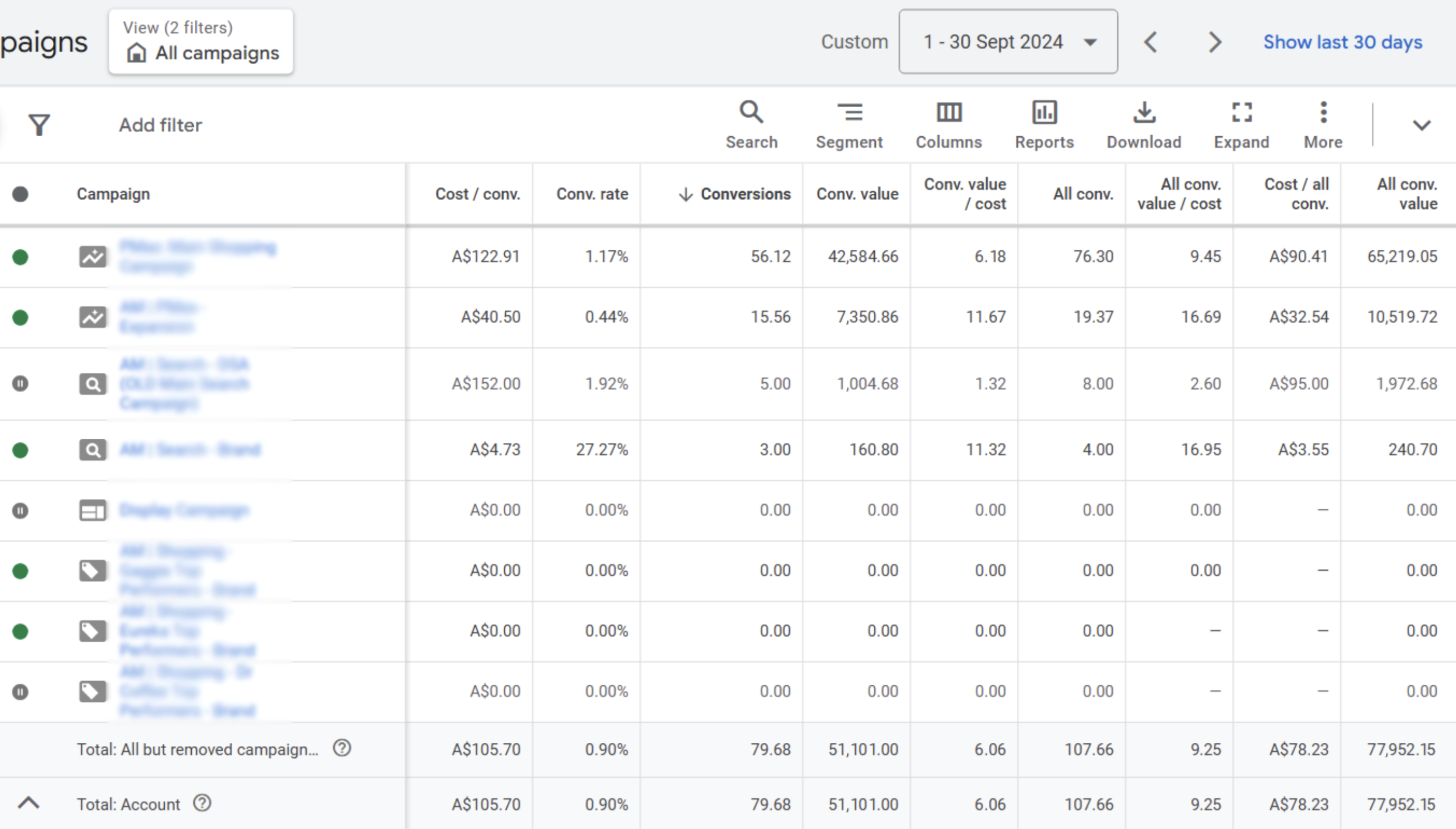This screenshot has width=1456, height=829.
Task: Open the campaign link in the A$152.00 row
Action: click(184, 384)
